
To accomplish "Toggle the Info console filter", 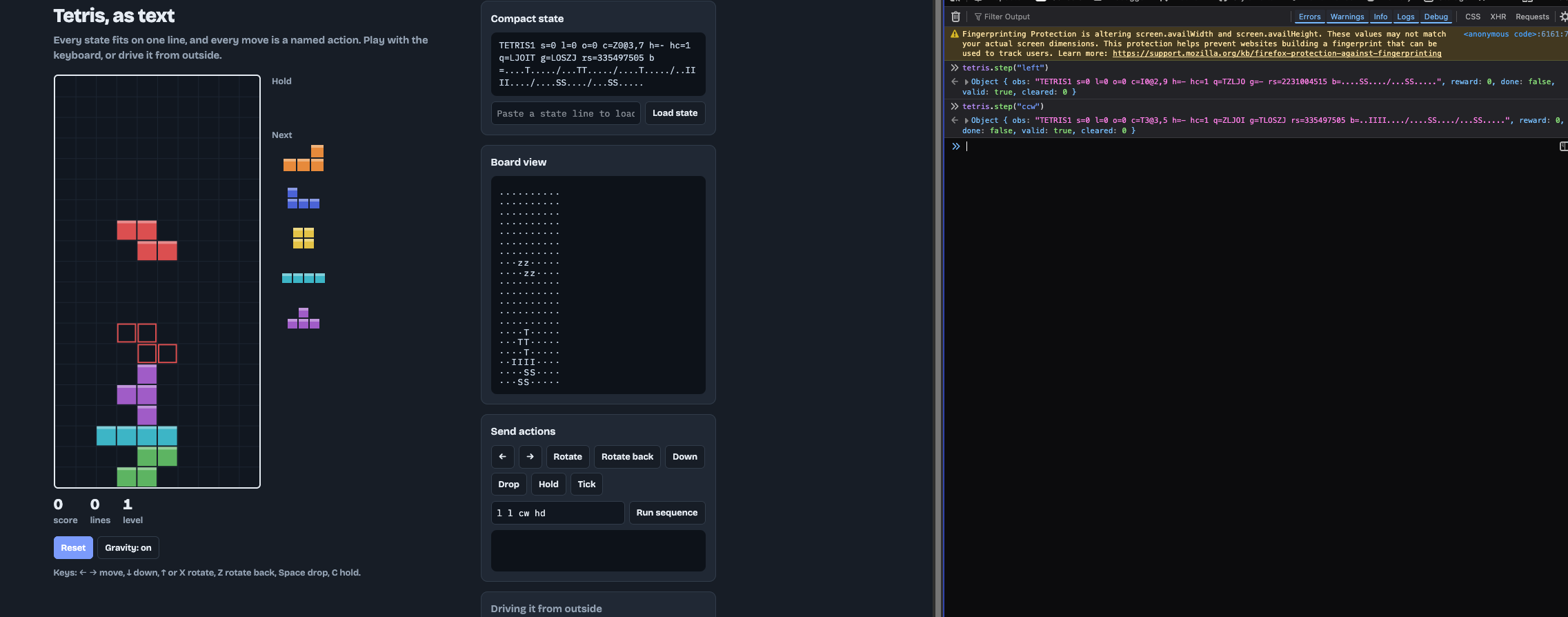I will click(1380, 17).
